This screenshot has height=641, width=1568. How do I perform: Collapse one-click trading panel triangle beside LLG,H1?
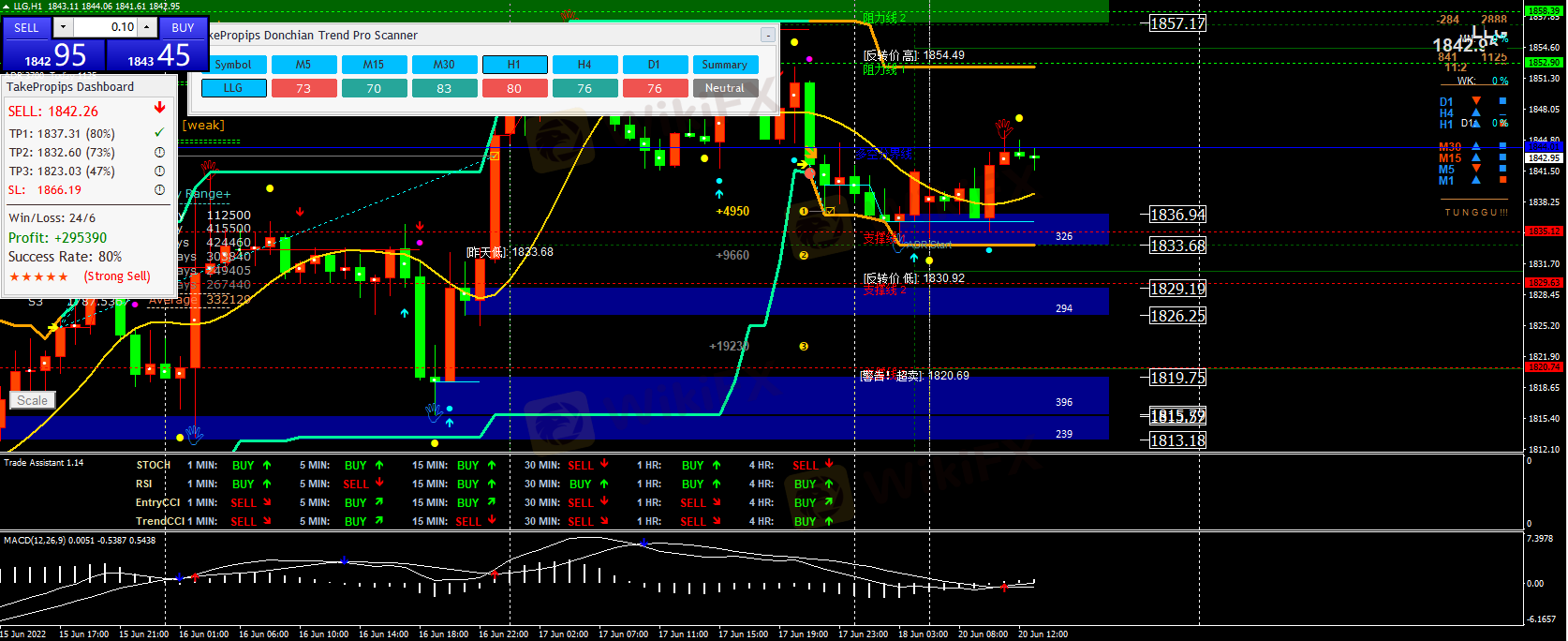pyautogui.click(x=6, y=7)
